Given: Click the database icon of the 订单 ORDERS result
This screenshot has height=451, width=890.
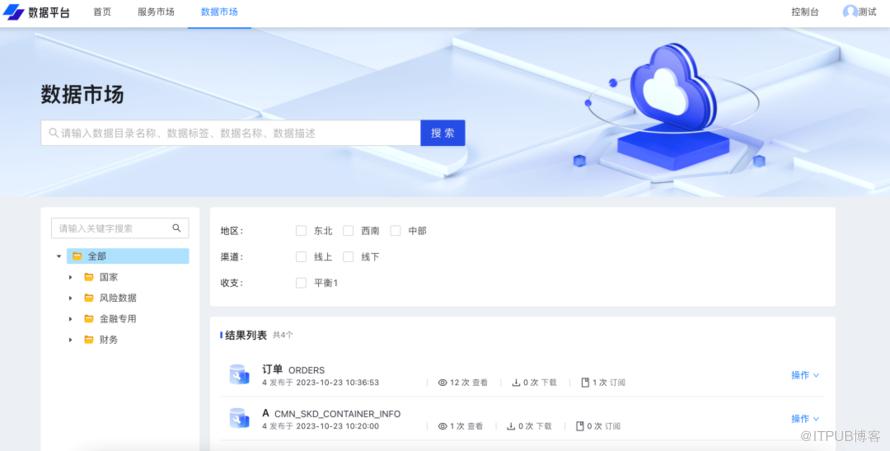Looking at the screenshot, I should (x=239, y=374).
